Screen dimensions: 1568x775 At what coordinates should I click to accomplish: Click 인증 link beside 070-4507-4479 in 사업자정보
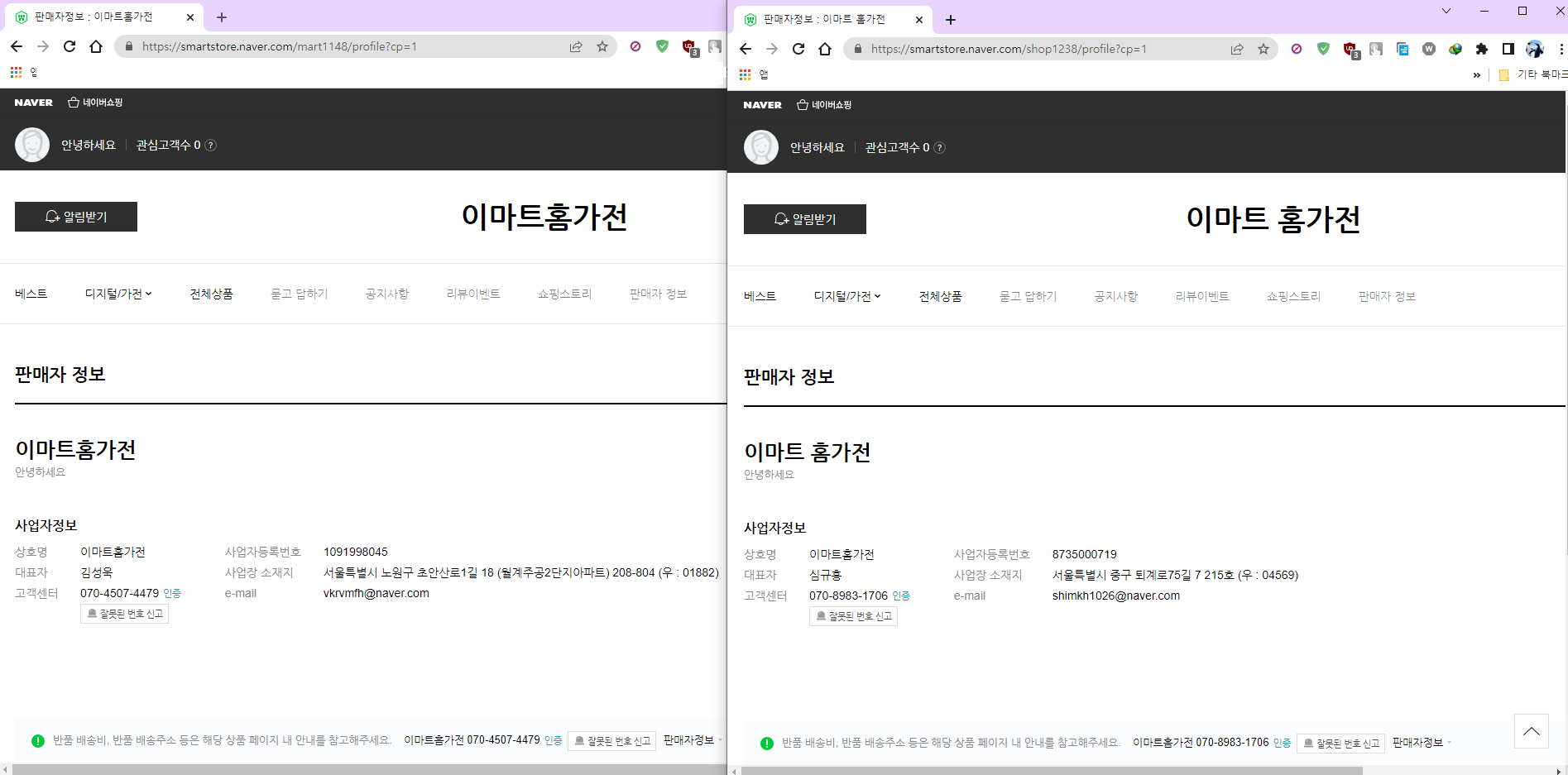coord(172,594)
